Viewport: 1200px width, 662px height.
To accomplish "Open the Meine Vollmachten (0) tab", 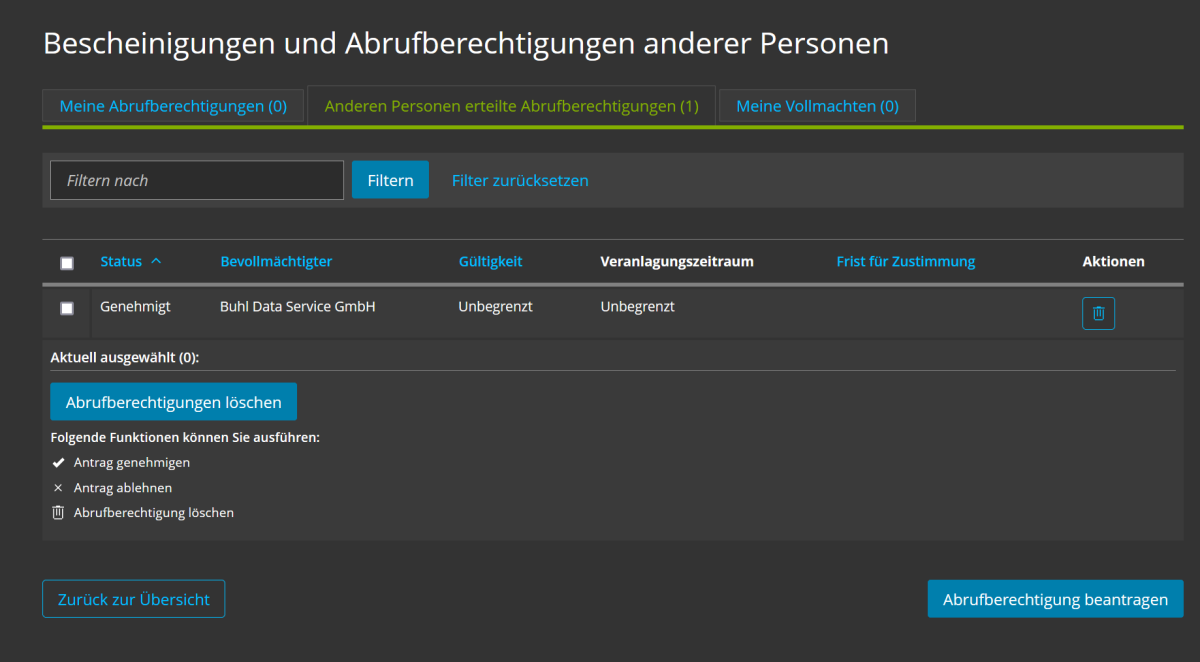I will click(x=817, y=106).
